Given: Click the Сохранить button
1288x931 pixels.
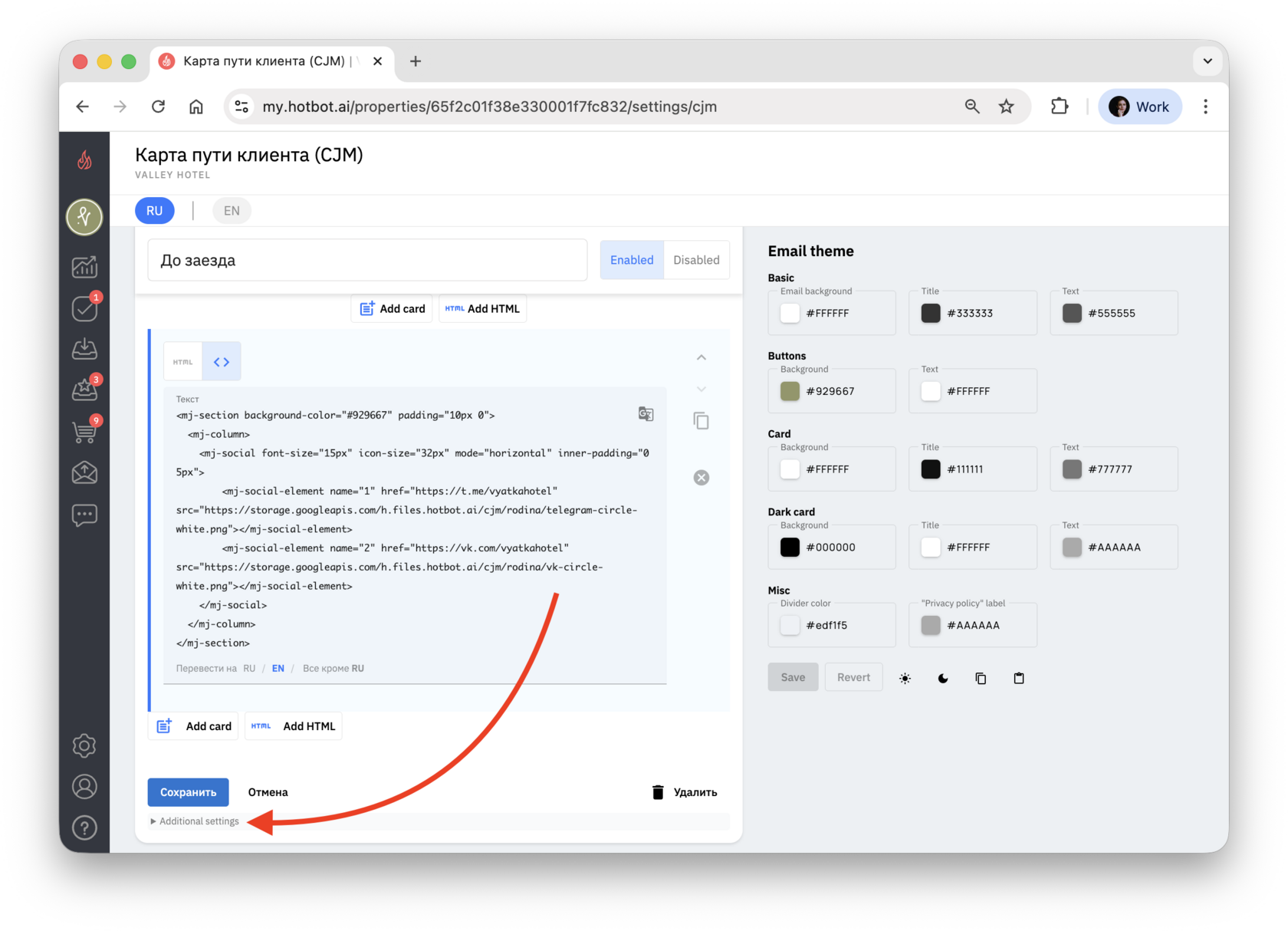Looking at the screenshot, I should 189,792.
